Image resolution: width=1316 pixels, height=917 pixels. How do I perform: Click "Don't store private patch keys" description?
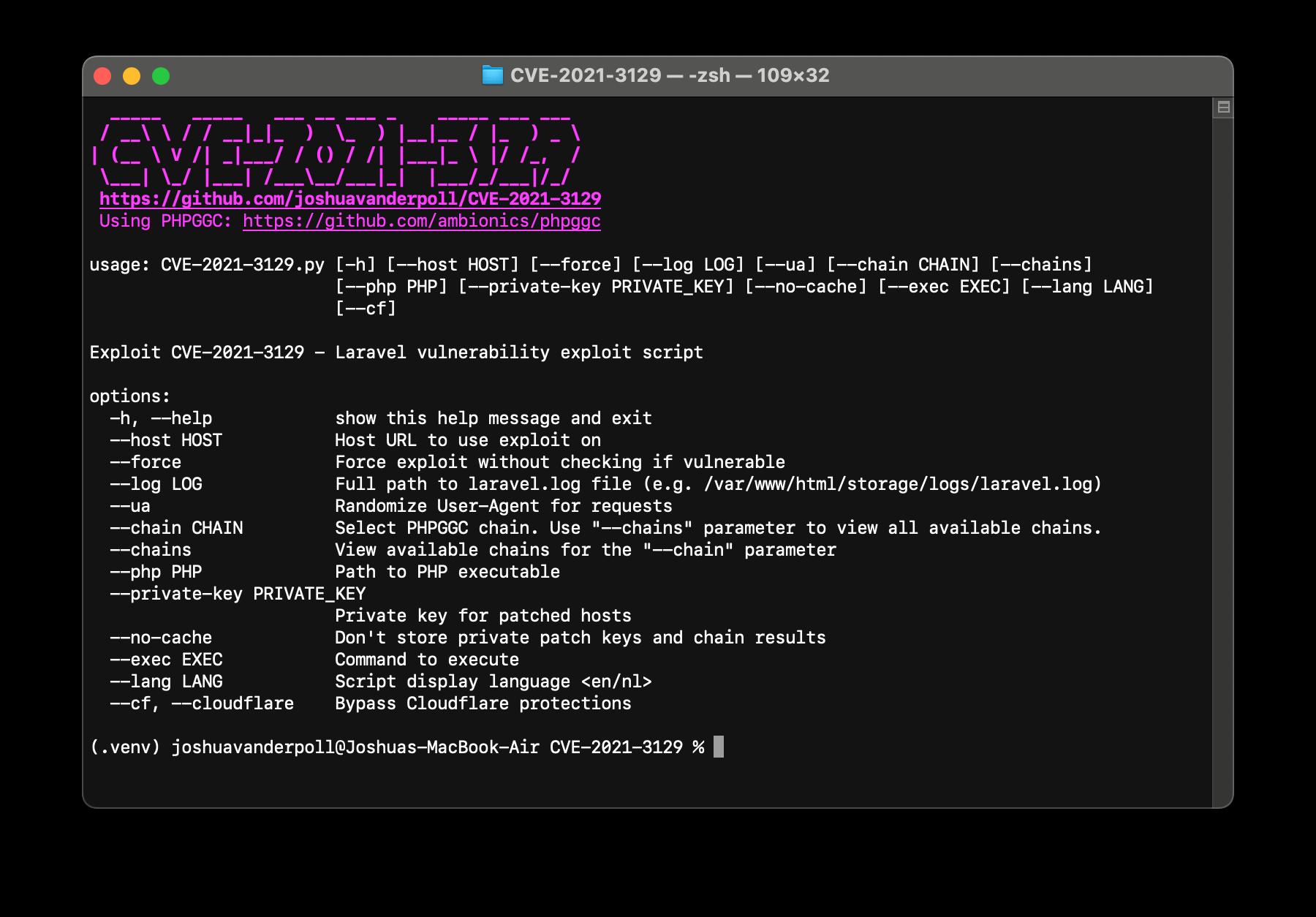click(581, 638)
